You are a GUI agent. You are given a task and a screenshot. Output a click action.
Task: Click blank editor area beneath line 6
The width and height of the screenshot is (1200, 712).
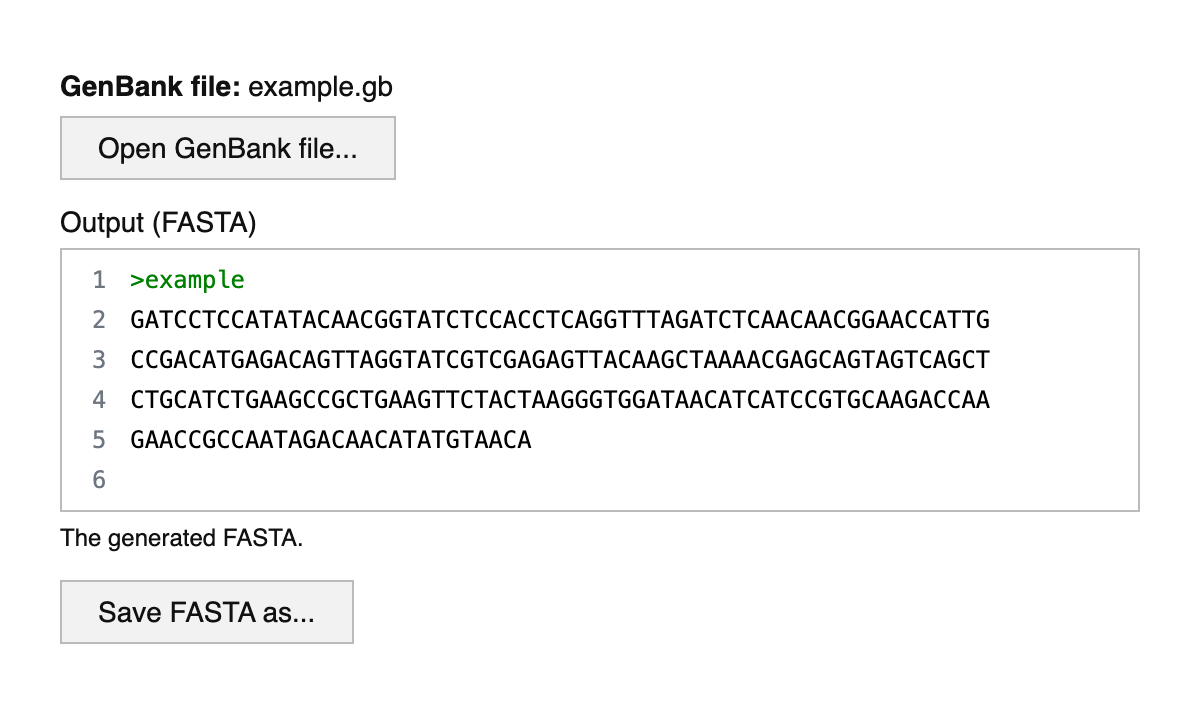(600, 501)
